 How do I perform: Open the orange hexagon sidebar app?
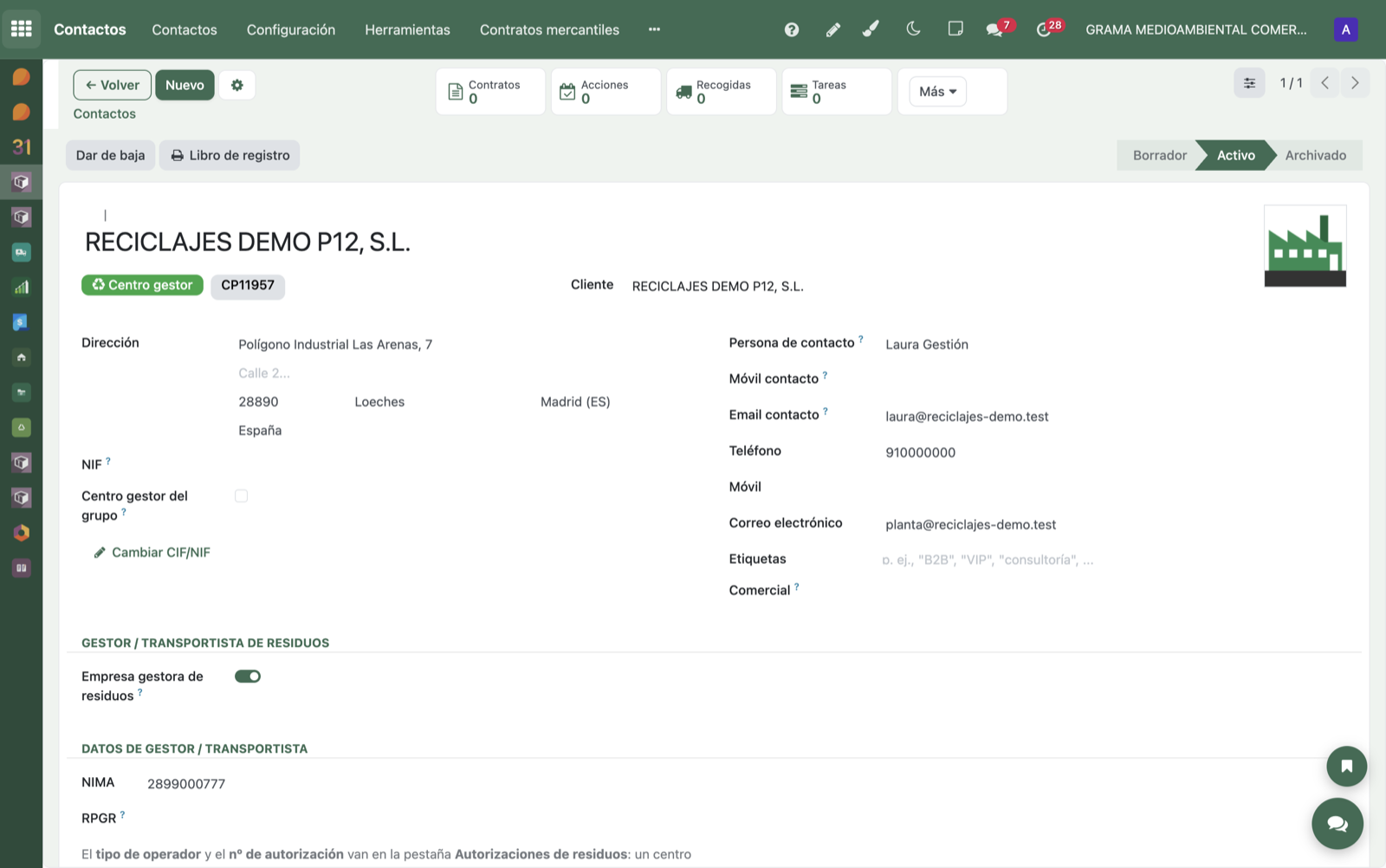[21, 533]
